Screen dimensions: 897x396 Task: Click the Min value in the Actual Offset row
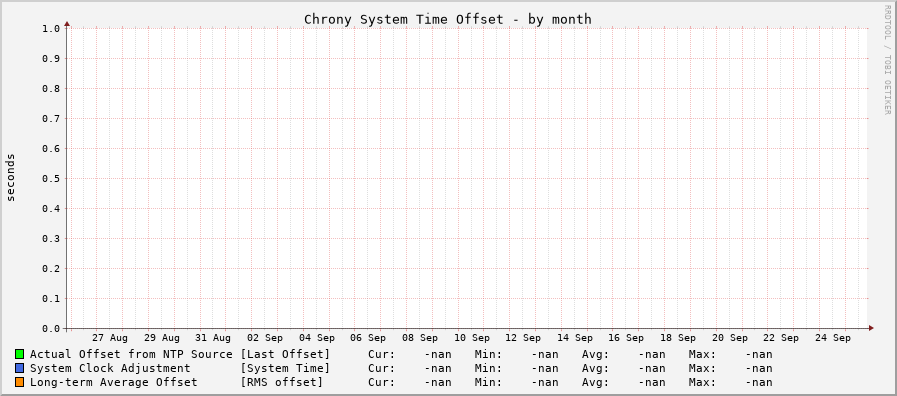[545, 354]
